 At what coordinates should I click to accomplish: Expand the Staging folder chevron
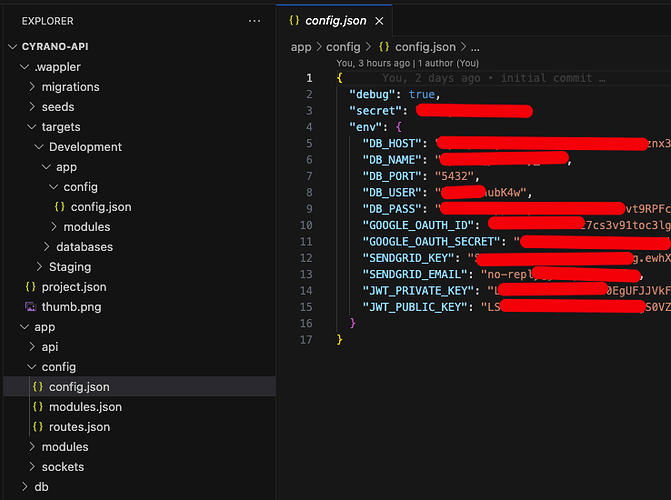click(39, 267)
